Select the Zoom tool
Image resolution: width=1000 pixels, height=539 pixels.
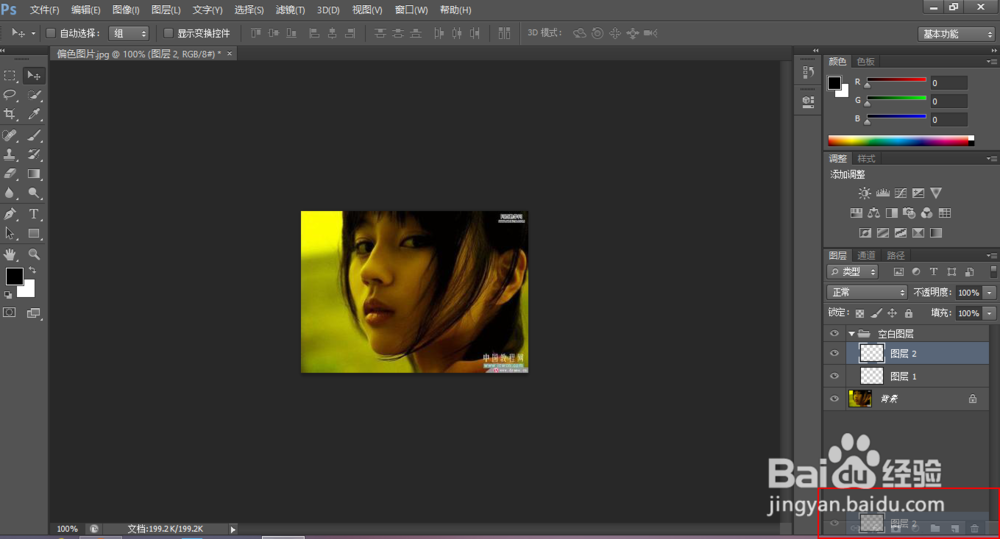34,254
